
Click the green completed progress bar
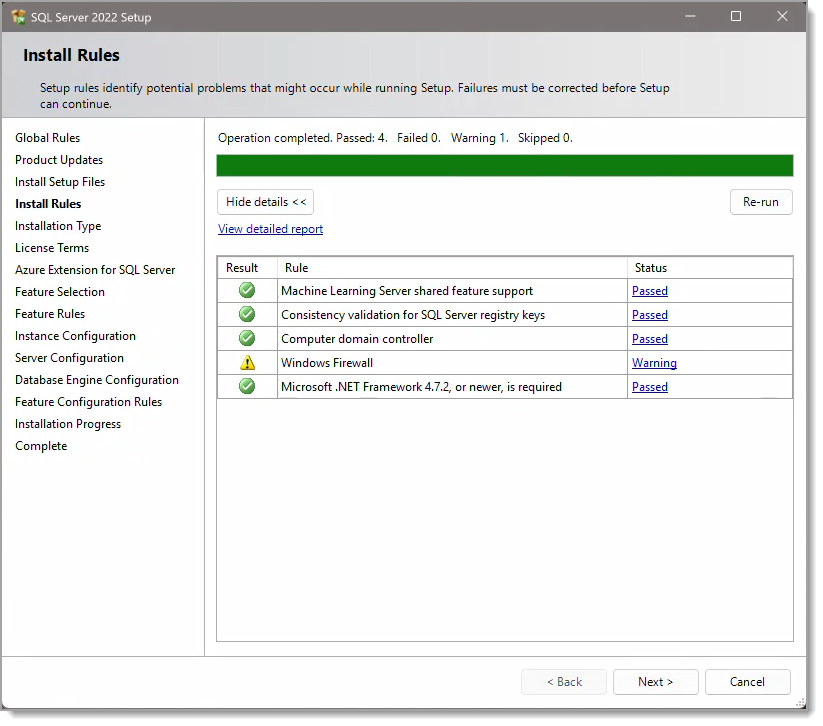click(504, 165)
